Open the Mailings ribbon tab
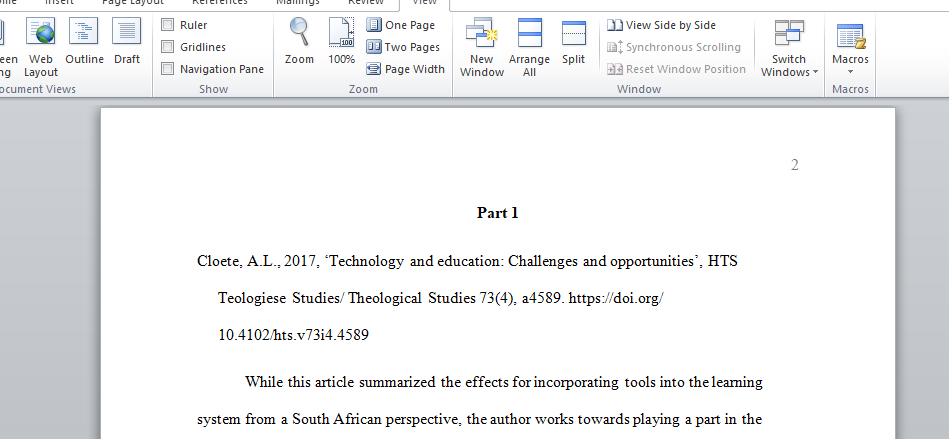 298,3
